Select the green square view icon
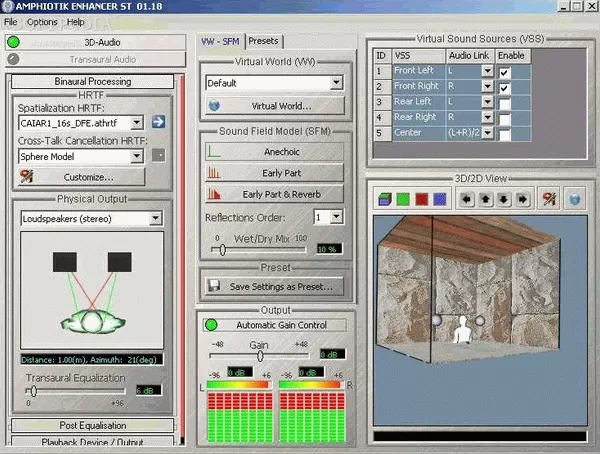This screenshot has width=600, height=454. [x=403, y=199]
